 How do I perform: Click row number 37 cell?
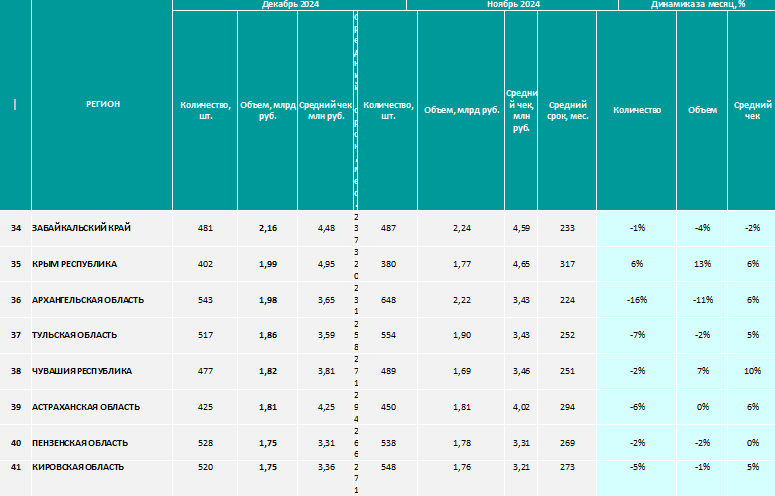click(x=16, y=335)
